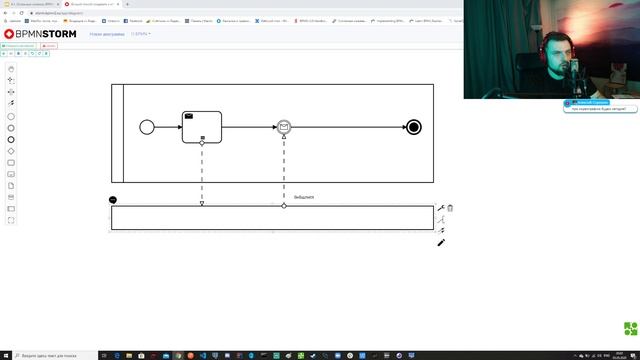Screen dimensions: 640x360
Task: Open pencil edit icon beside pool
Action: coord(441,243)
